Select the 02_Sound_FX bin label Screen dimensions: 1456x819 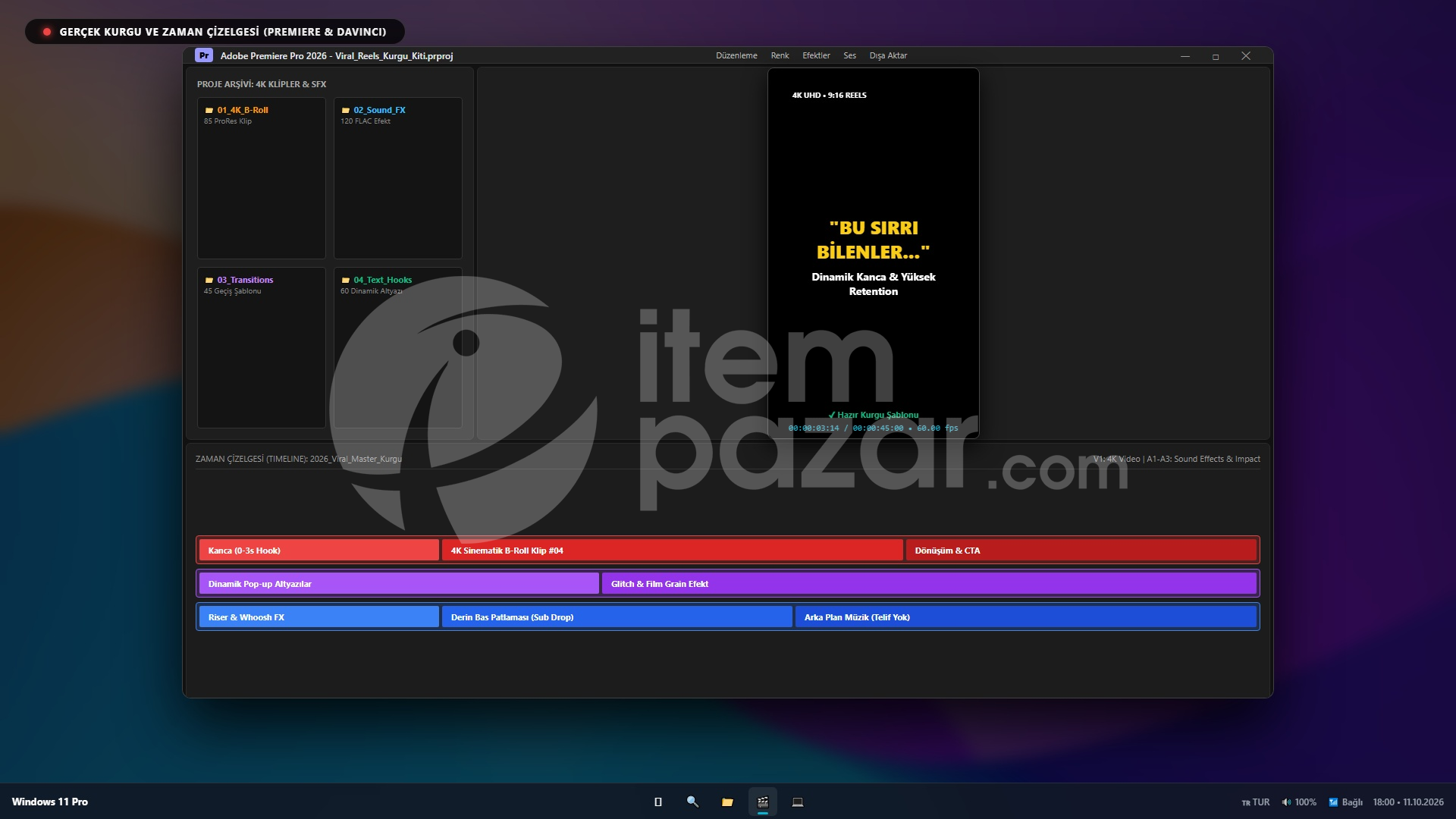(379, 110)
